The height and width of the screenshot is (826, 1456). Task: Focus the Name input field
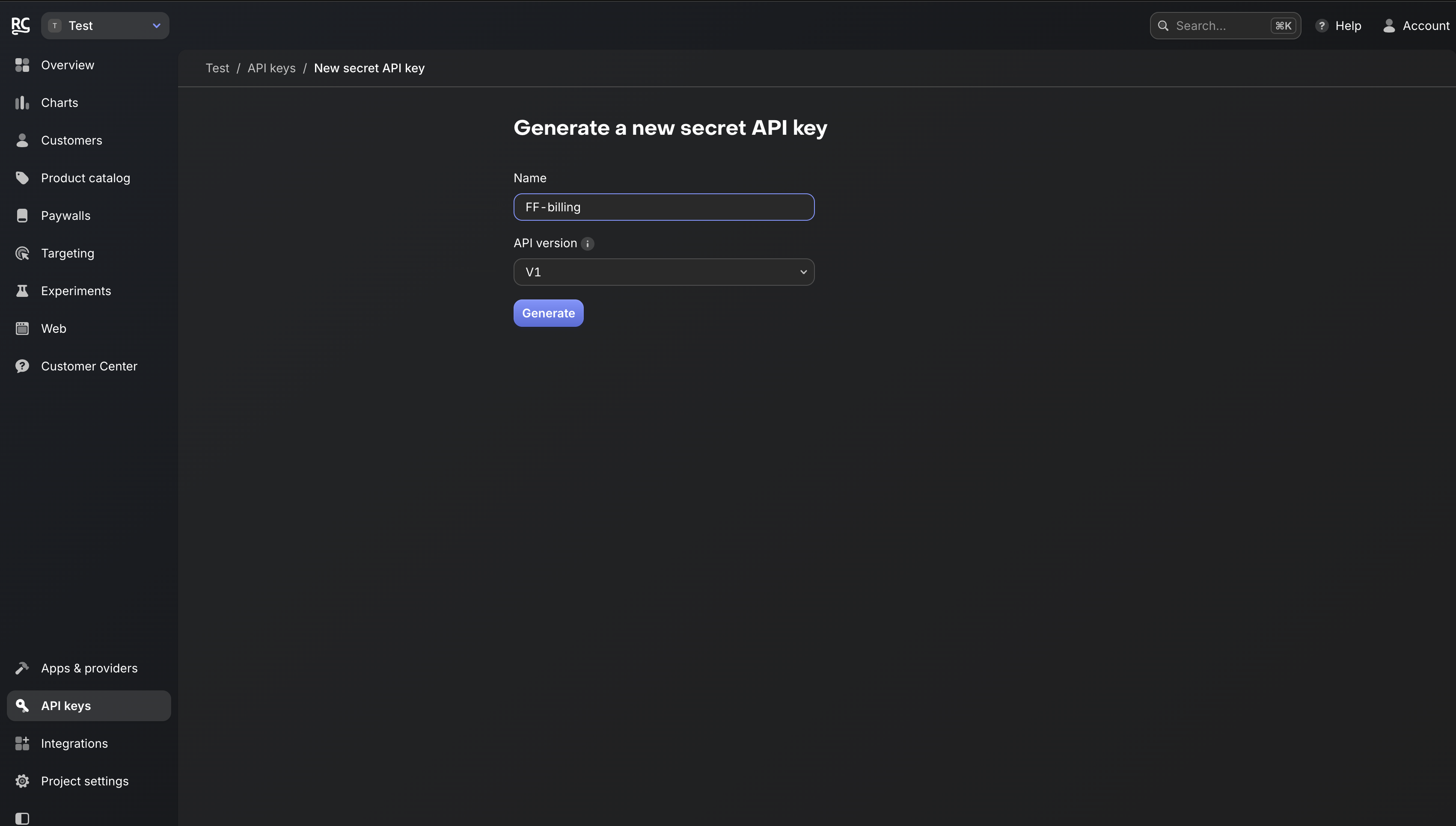(663, 207)
